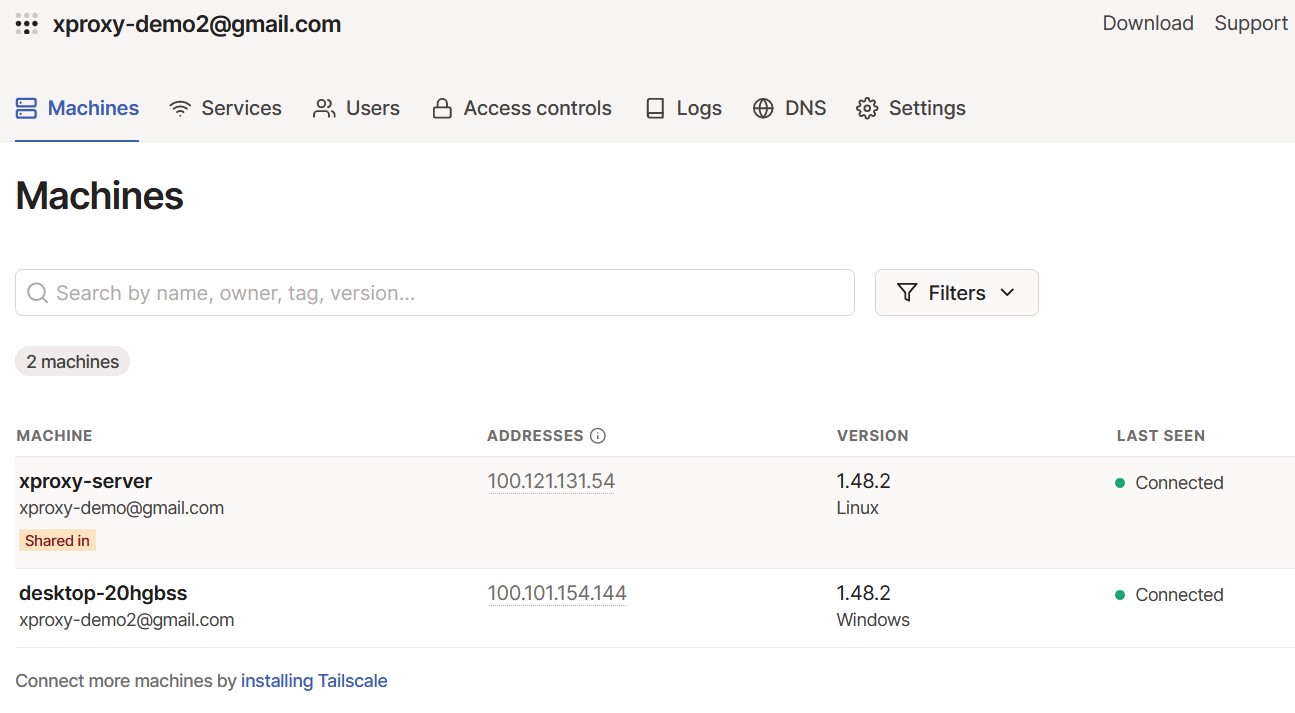Switch to the DNS tab
Image resolution: width=1295 pixels, height=713 pixels.
pyautogui.click(x=789, y=108)
